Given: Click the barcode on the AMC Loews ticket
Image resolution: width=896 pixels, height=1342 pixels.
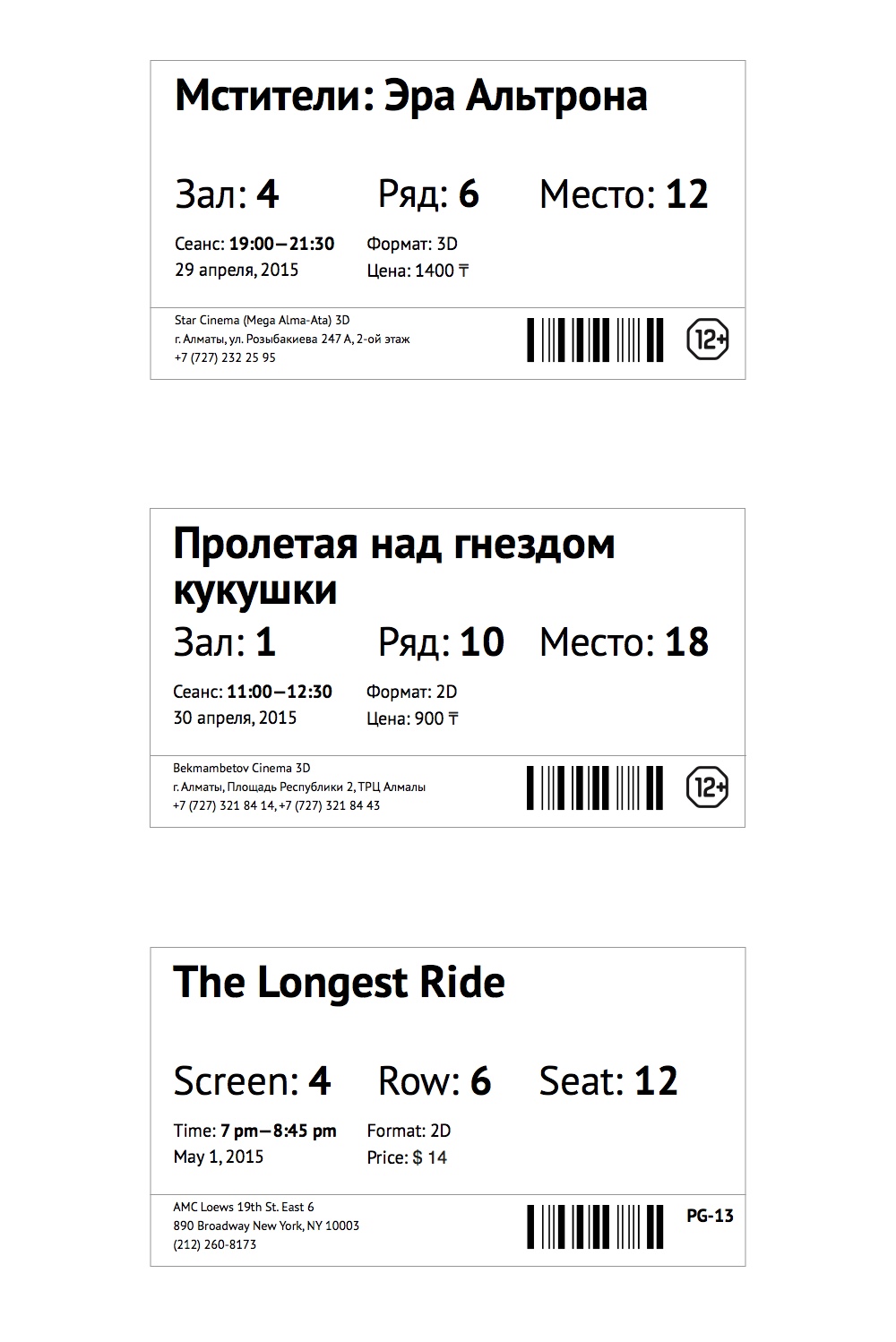Looking at the screenshot, I should point(595,1226).
